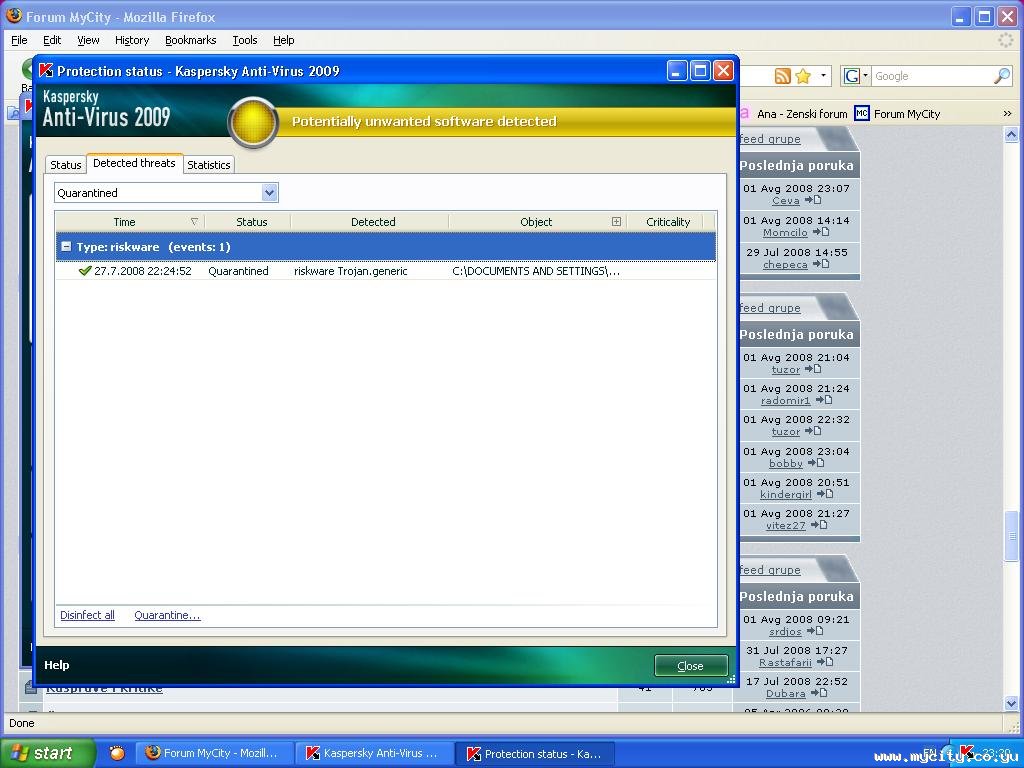Click the Quarantine... link
The width and height of the screenshot is (1024, 768).
(x=167, y=615)
